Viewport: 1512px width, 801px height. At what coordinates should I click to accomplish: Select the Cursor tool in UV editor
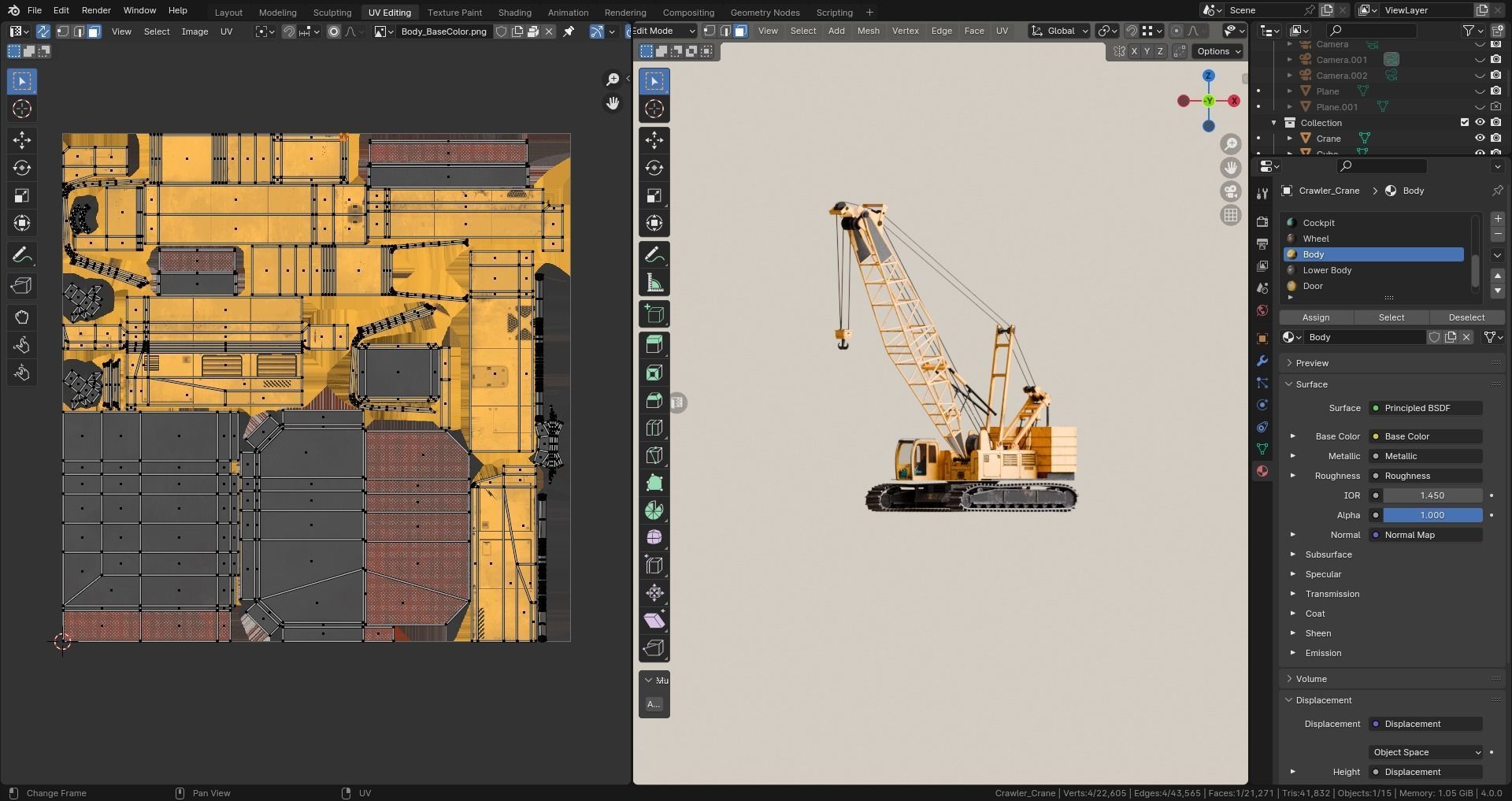[x=22, y=109]
